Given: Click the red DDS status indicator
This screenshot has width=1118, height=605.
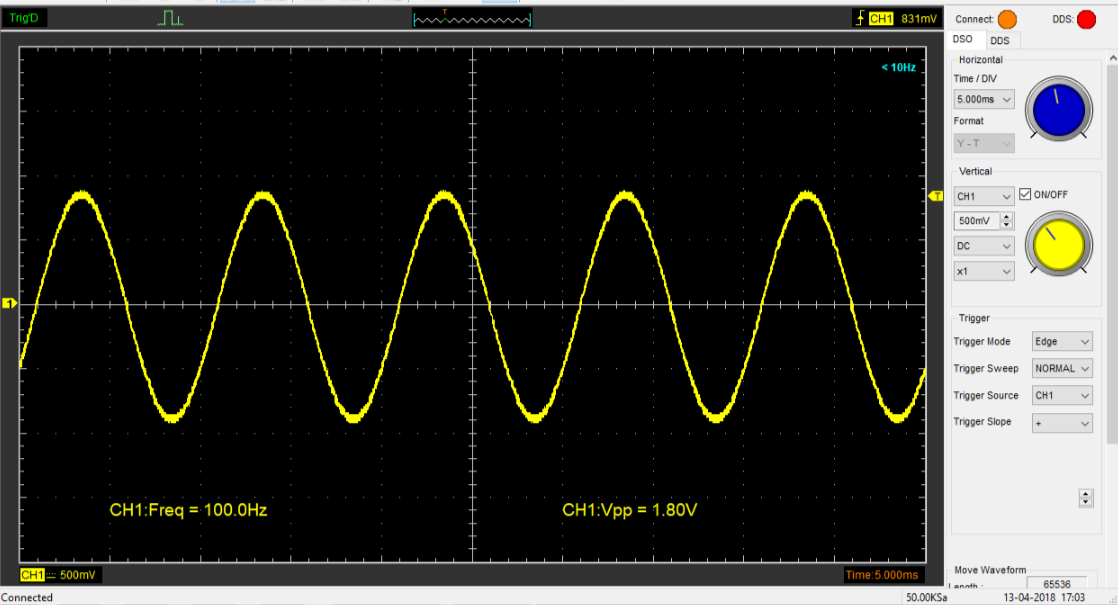Looking at the screenshot, I should tap(1086, 19).
